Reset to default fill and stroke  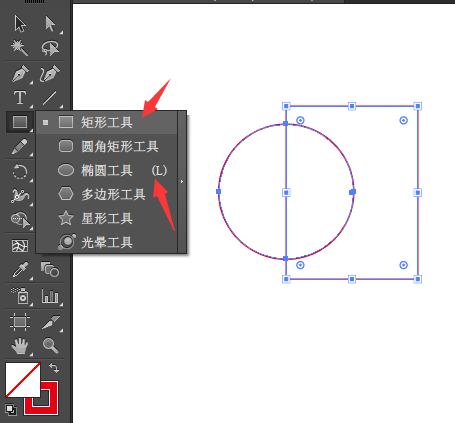pos(11,410)
